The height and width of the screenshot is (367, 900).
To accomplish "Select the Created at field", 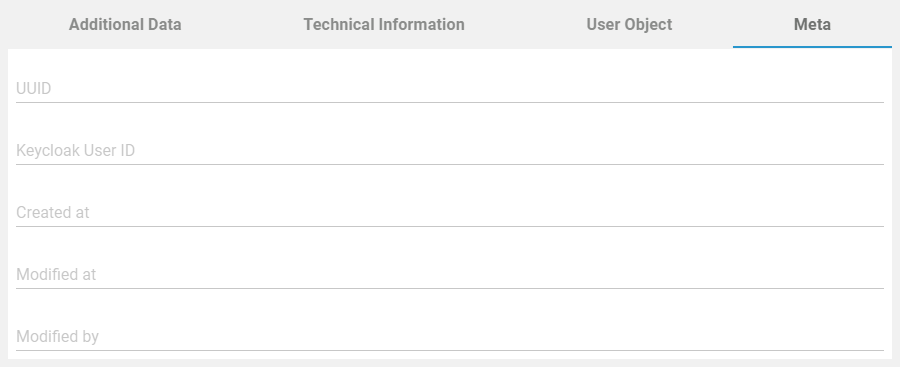I will 450,213.
